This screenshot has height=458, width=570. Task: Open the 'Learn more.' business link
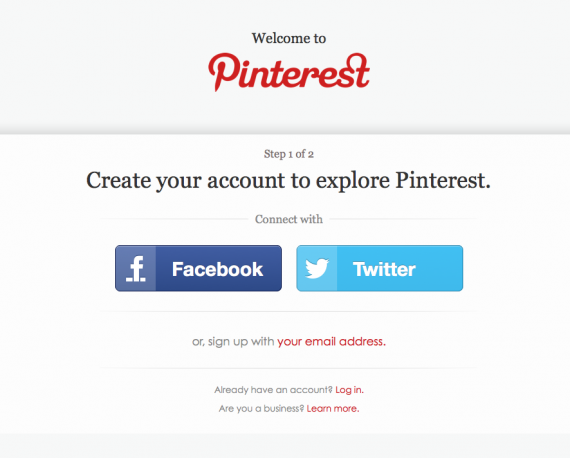(x=333, y=409)
